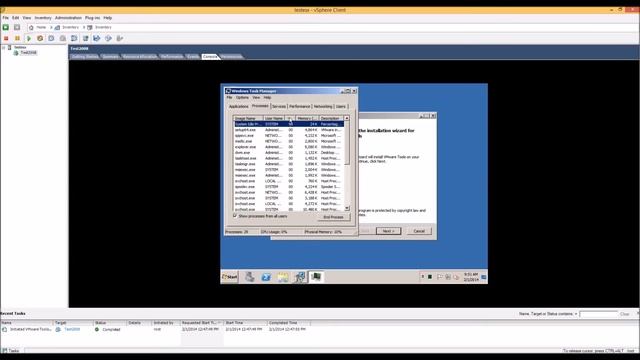Switch to the Resource Allocation tab
The width and height of the screenshot is (640, 360).
click(x=139, y=57)
